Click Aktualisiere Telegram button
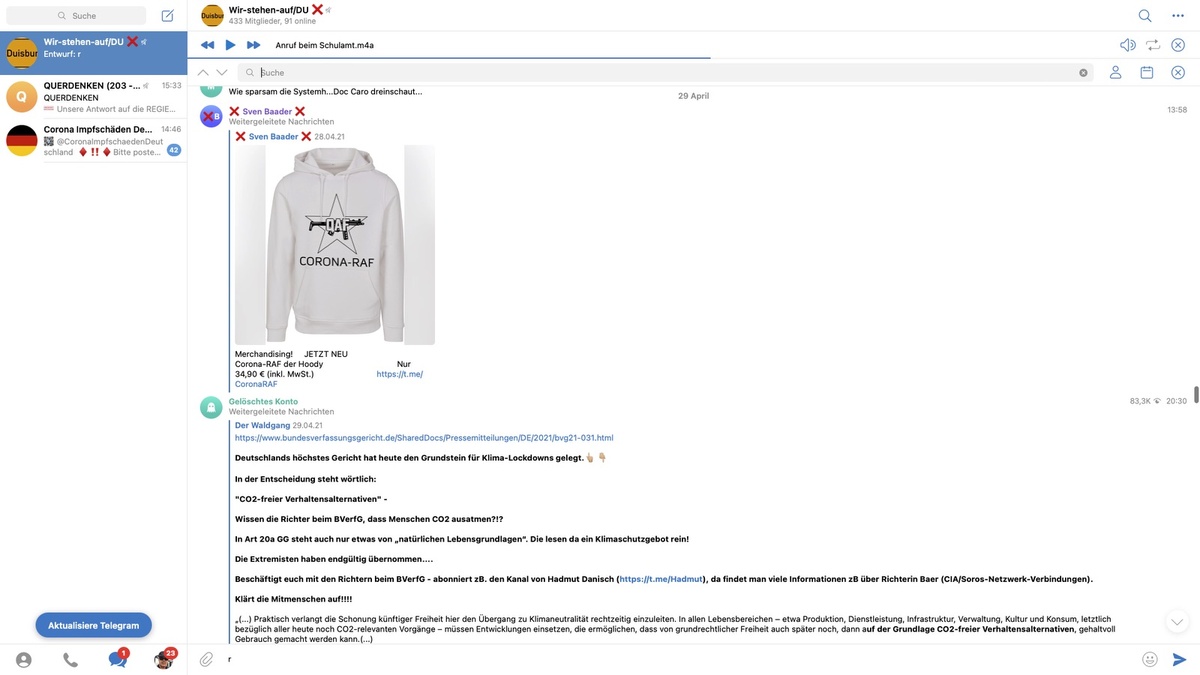The width and height of the screenshot is (1200, 675). 94,625
